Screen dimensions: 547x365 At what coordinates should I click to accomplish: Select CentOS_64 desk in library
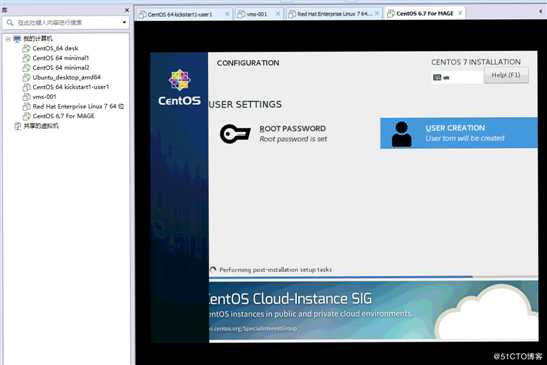tap(55, 48)
